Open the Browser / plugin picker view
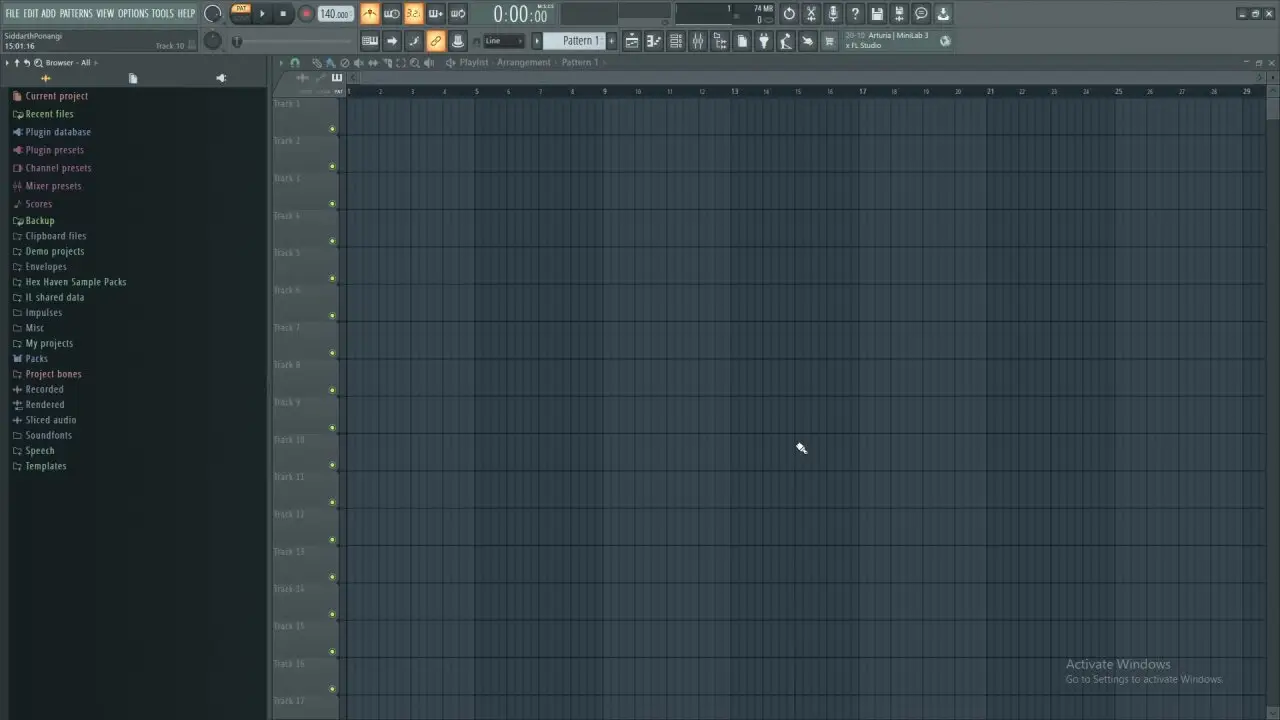Screen dimensions: 1280x720 [x=720, y=41]
